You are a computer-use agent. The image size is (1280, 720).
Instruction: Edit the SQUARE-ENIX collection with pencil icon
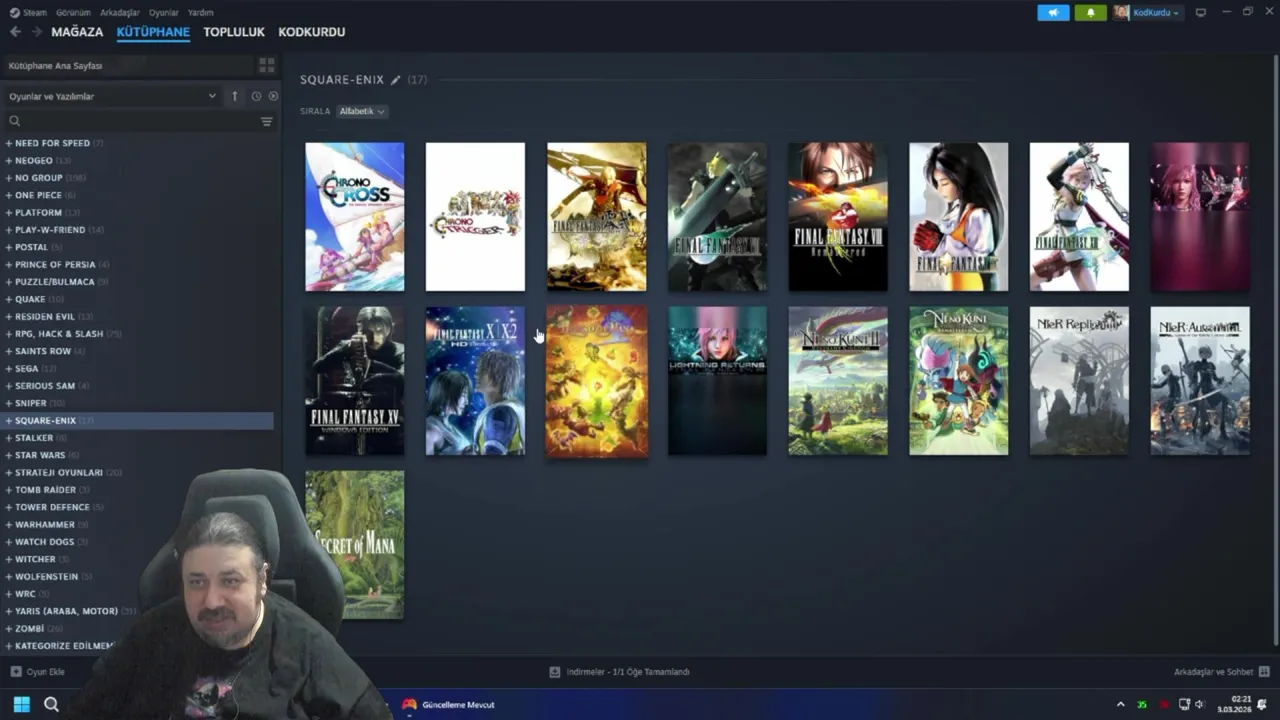[396, 79]
